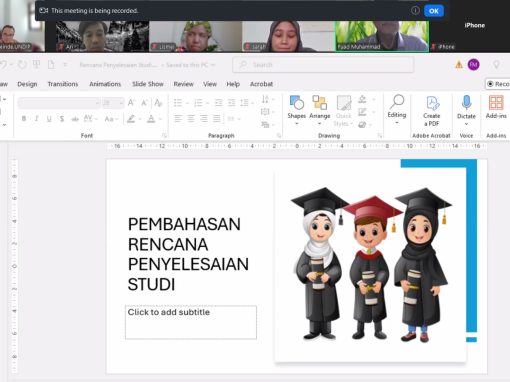Viewport: 510px width, 382px height.
Task: Align text right
Action: [204, 118]
